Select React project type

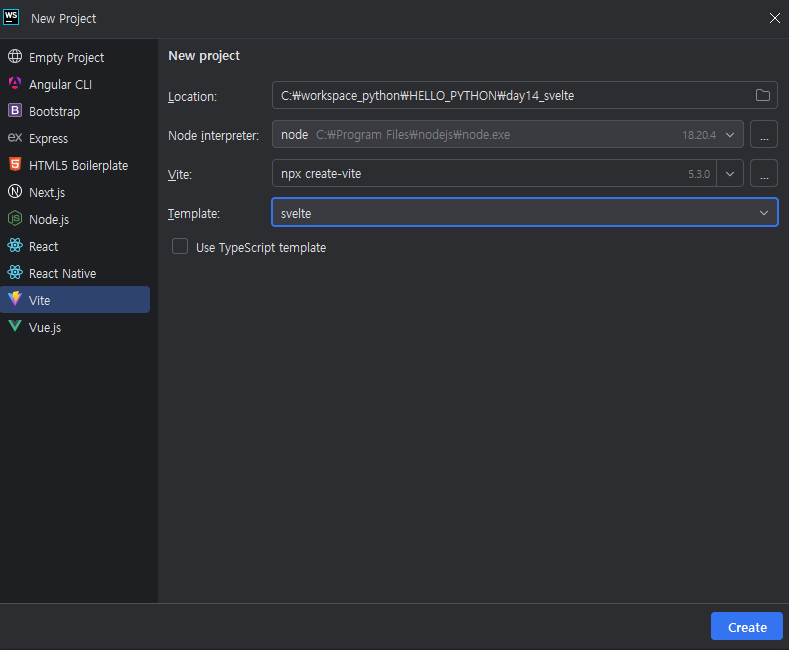(x=75, y=247)
